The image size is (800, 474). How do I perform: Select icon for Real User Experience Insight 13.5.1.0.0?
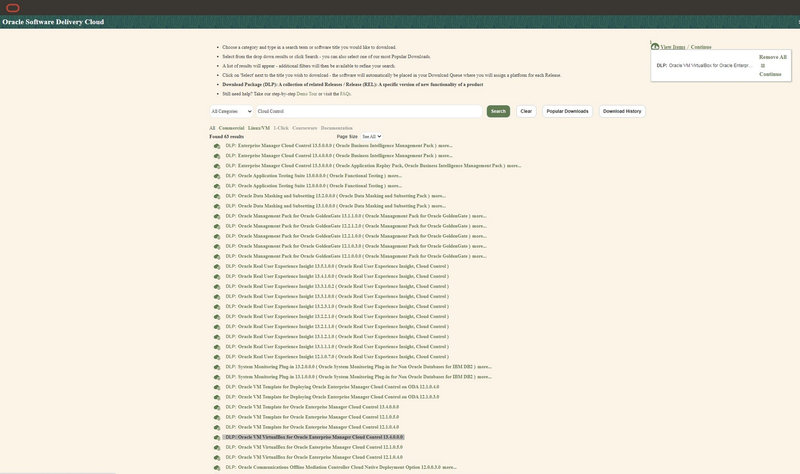(217, 267)
